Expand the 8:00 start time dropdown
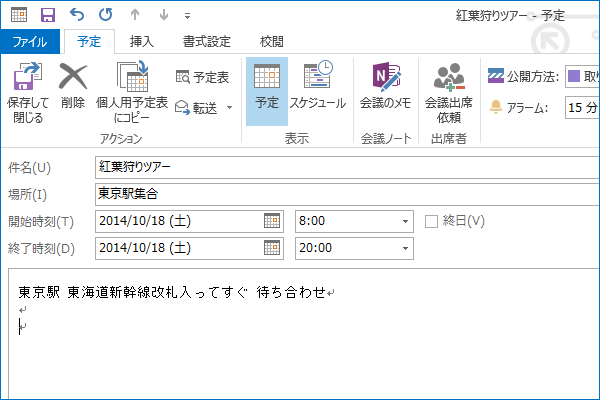This screenshot has width=600, height=400. pyautogui.click(x=405, y=221)
